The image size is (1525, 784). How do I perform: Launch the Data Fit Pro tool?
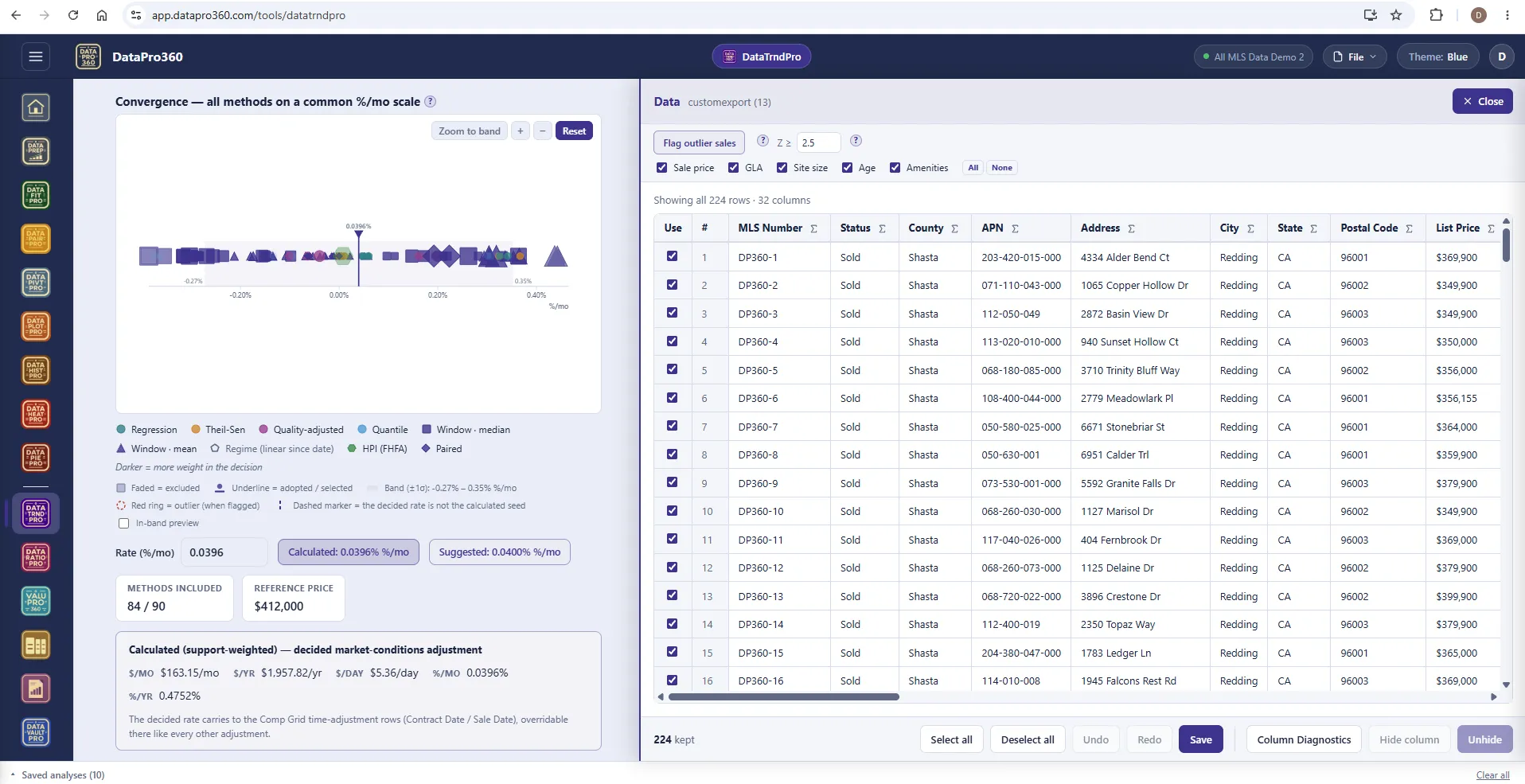tap(36, 195)
